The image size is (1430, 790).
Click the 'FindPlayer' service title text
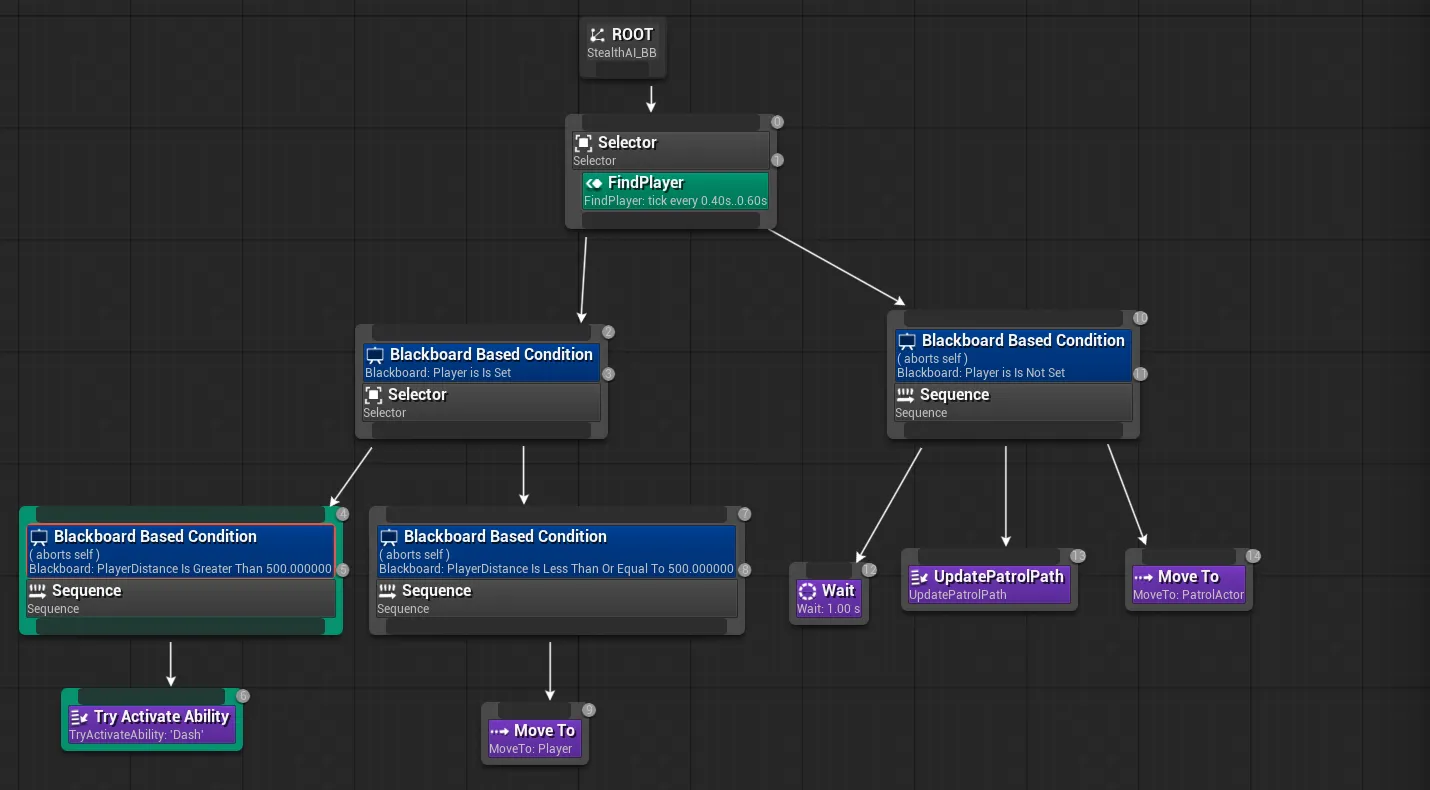click(646, 183)
